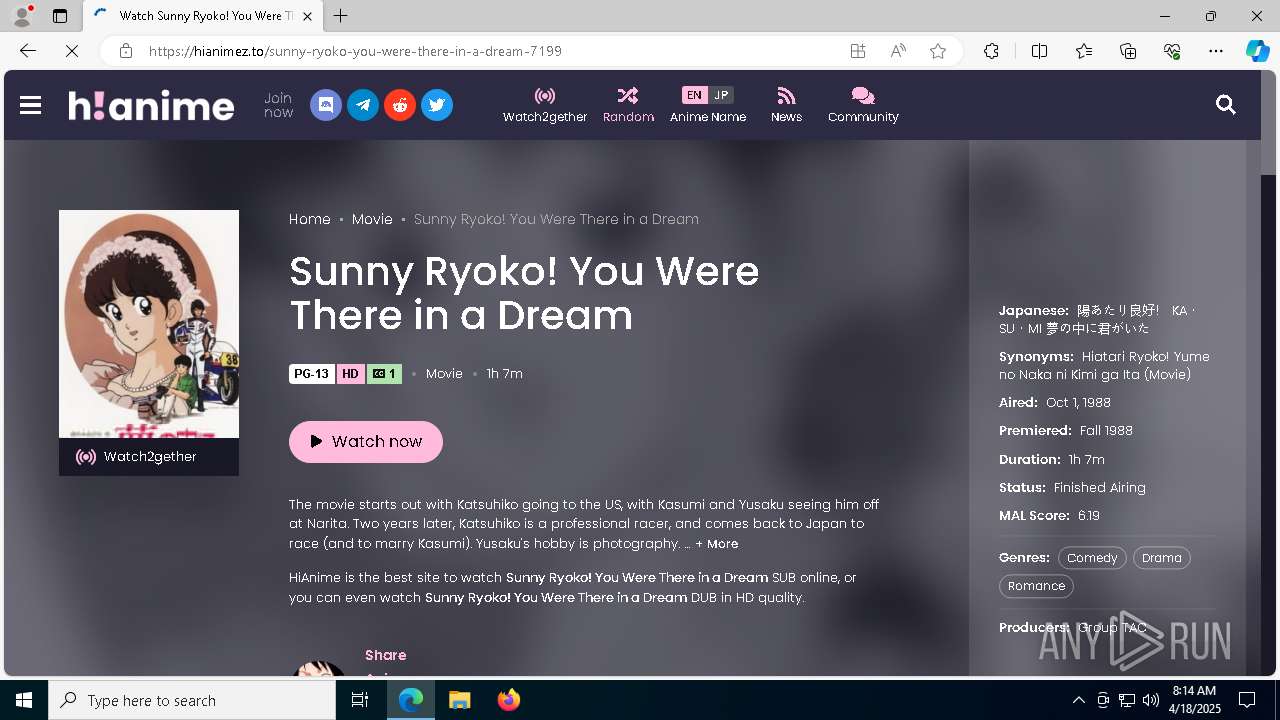Open Task View on taskbar
The image size is (1280, 720).
[360, 700]
